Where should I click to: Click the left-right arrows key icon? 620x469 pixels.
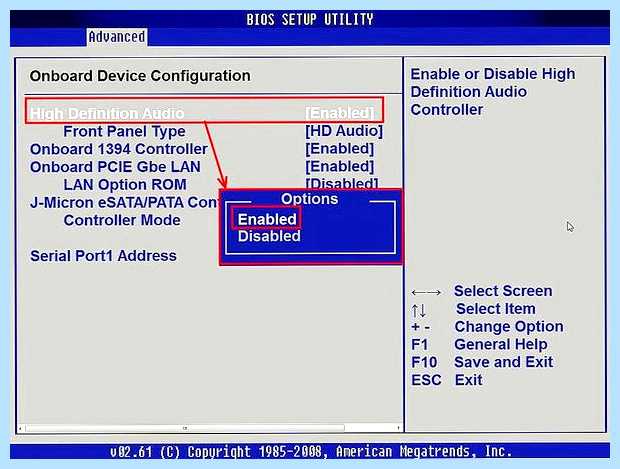[x=426, y=293]
